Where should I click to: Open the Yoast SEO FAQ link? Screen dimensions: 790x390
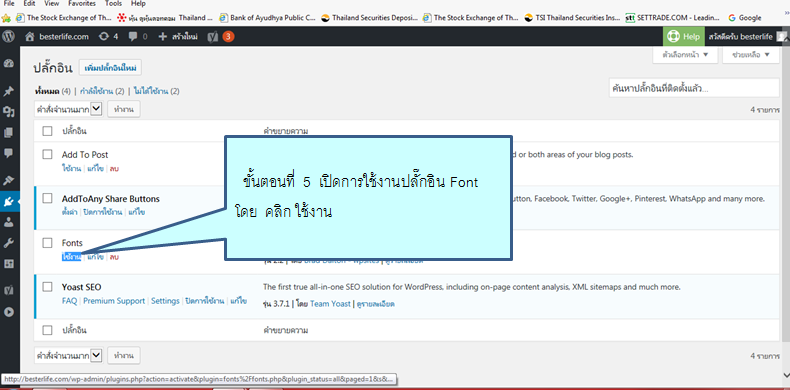(x=70, y=301)
